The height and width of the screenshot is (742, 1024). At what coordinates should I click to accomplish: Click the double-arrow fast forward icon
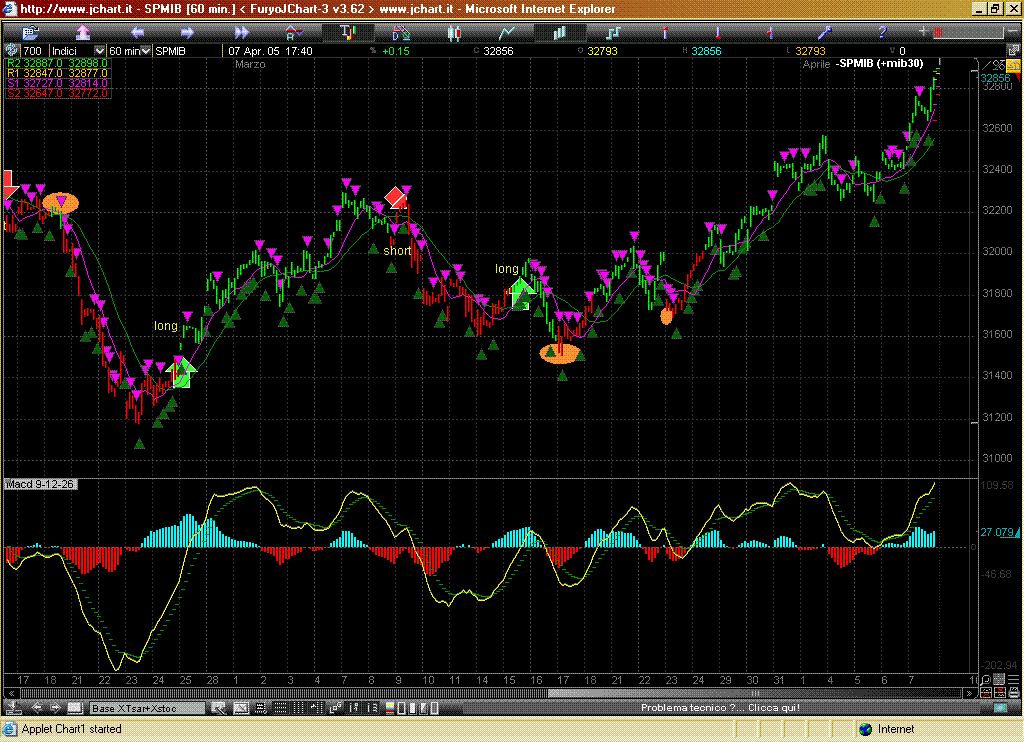tap(240, 32)
